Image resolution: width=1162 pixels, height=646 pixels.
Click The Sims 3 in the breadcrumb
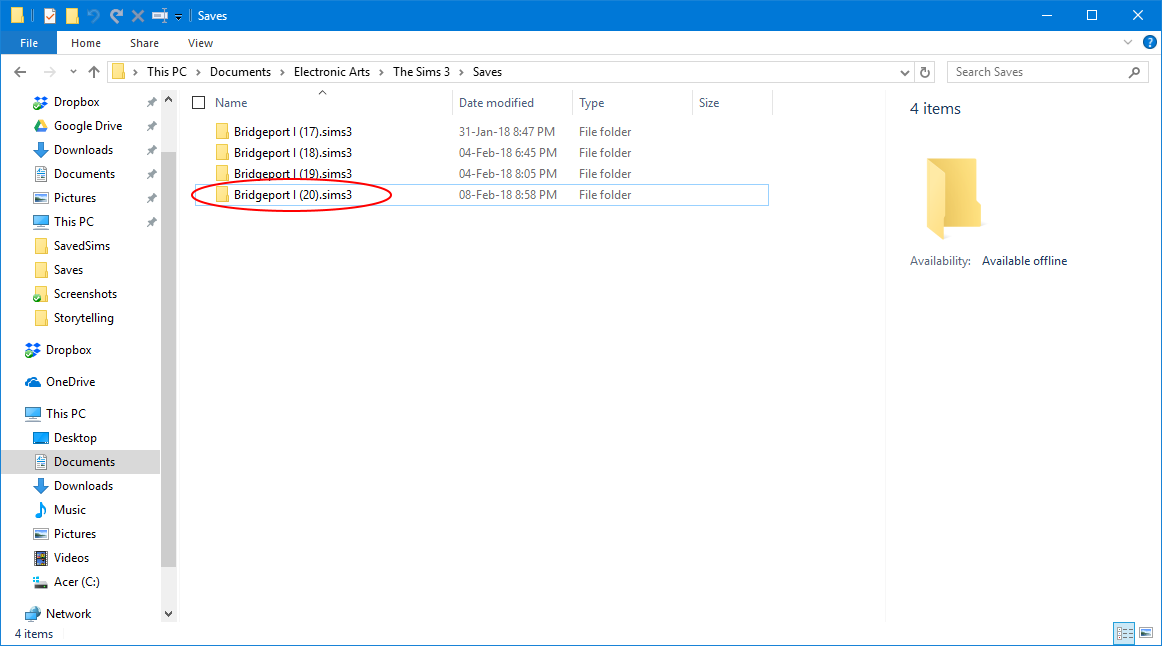[x=421, y=72]
